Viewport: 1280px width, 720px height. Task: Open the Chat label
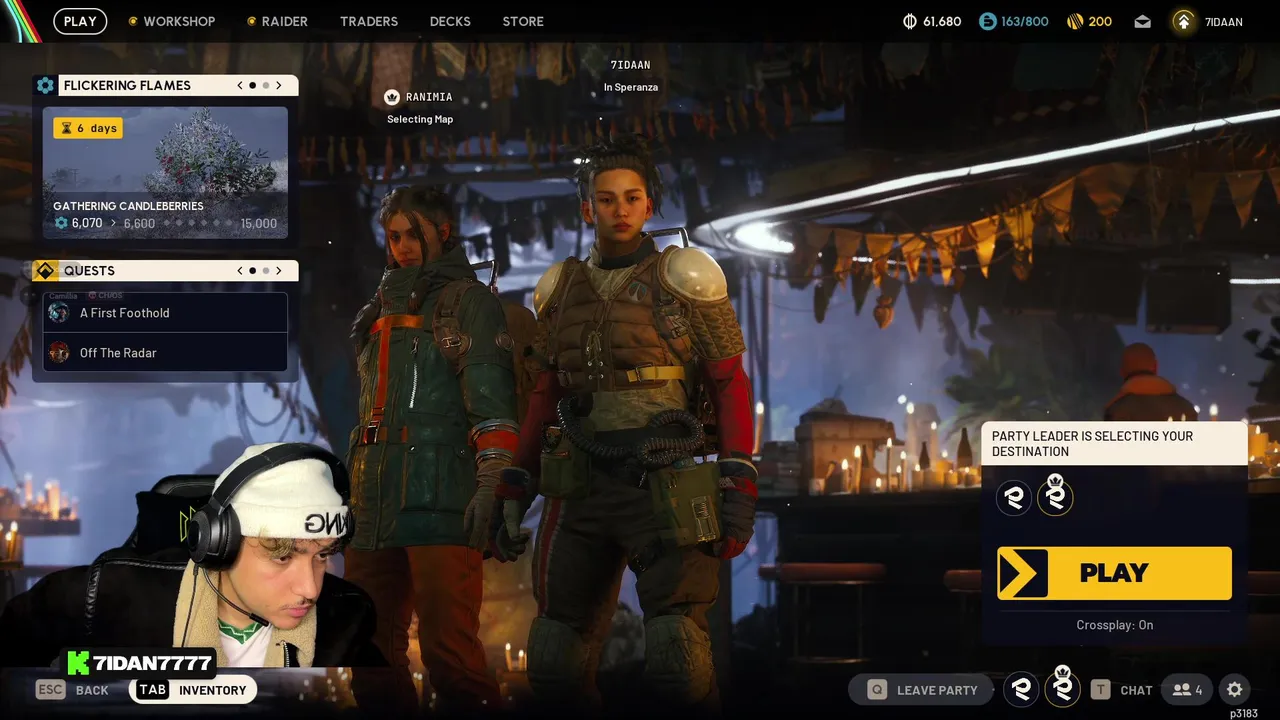(1136, 690)
